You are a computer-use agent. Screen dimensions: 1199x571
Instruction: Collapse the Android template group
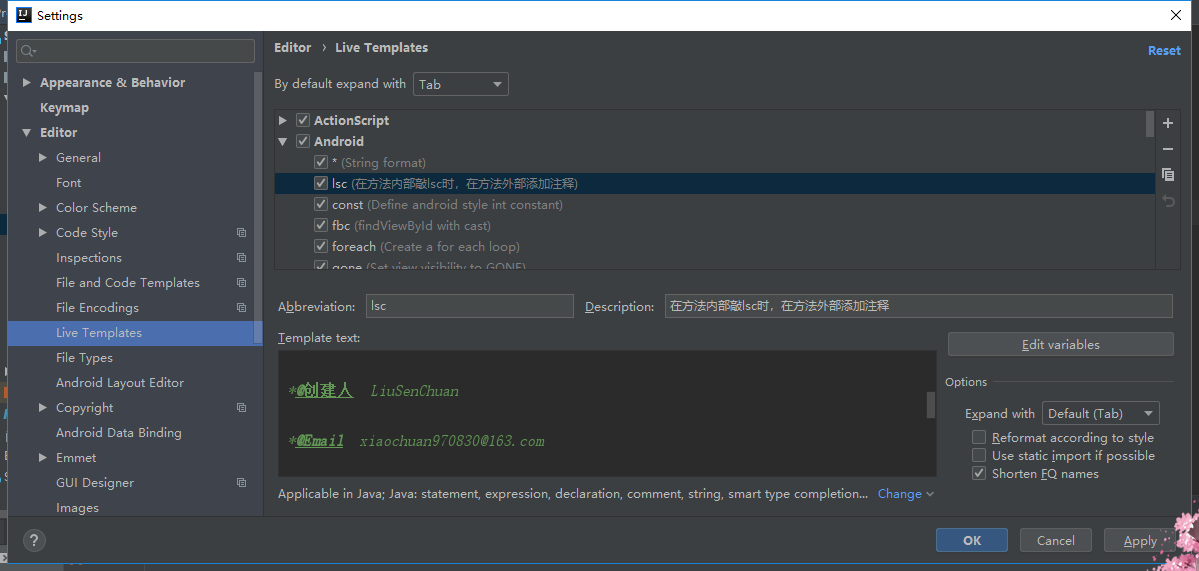tap(283, 141)
